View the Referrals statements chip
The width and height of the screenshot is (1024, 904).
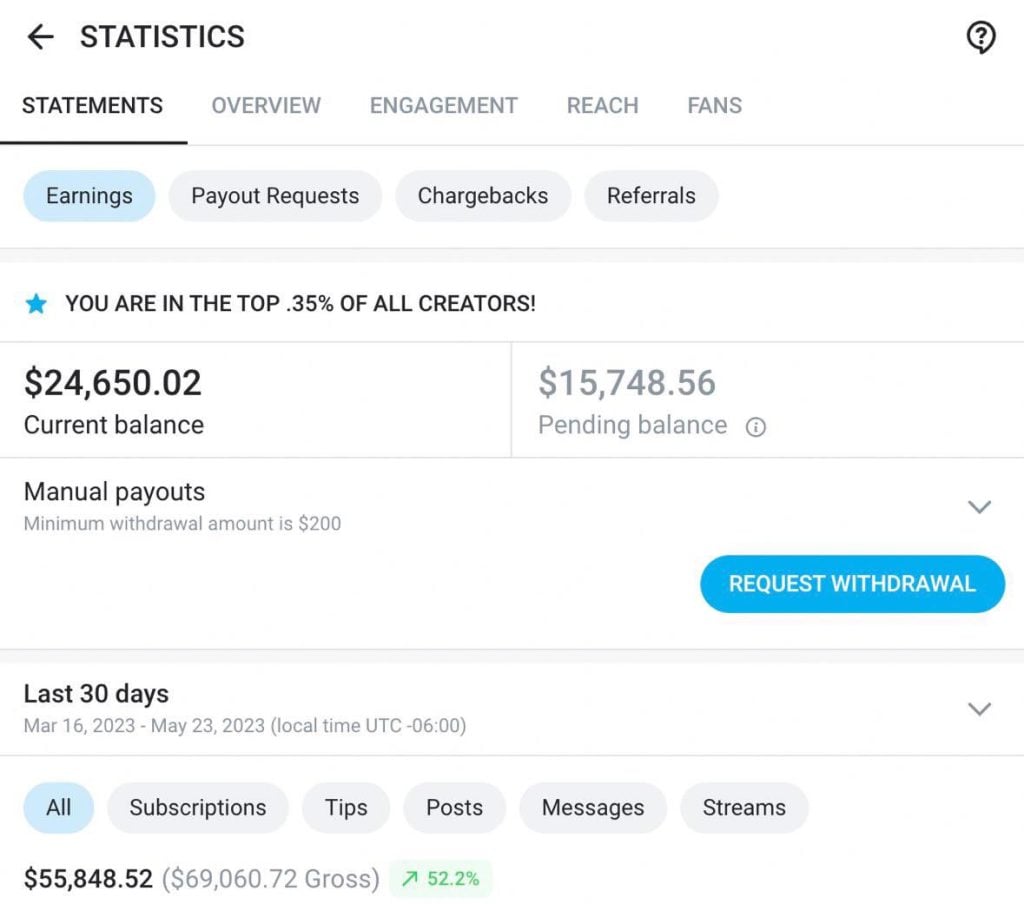tap(651, 196)
